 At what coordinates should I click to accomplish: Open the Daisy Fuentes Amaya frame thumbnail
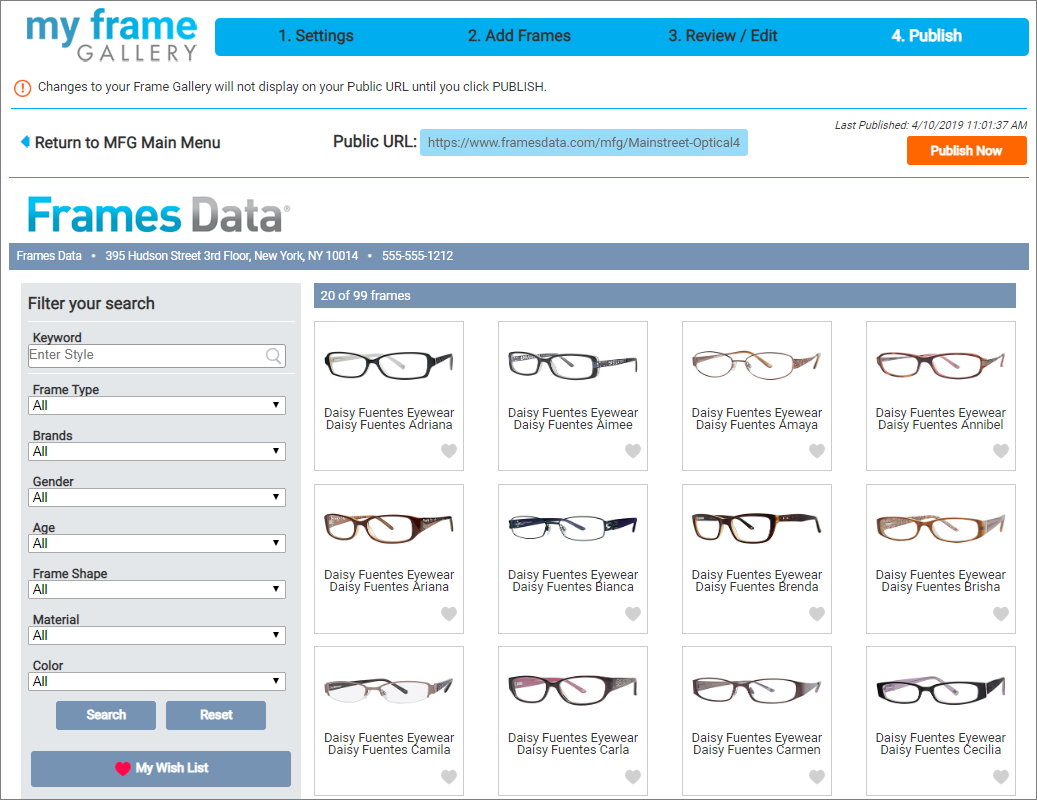tap(756, 365)
